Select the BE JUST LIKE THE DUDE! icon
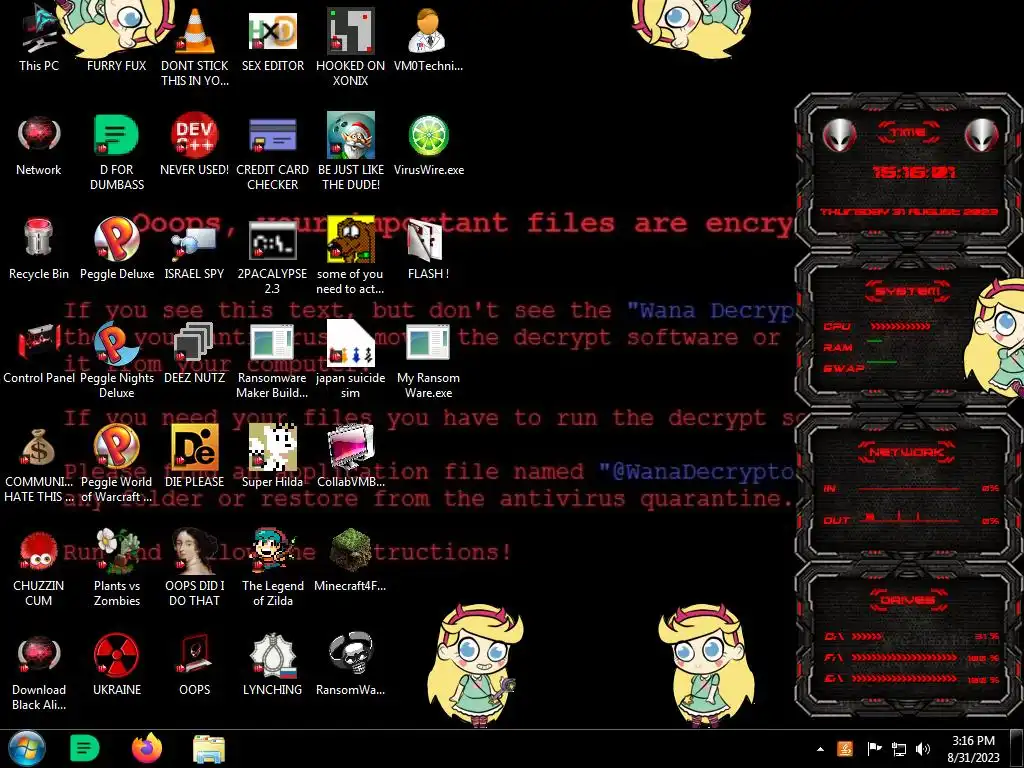The height and width of the screenshot is (768, 1024). click(x=351, y=152)
